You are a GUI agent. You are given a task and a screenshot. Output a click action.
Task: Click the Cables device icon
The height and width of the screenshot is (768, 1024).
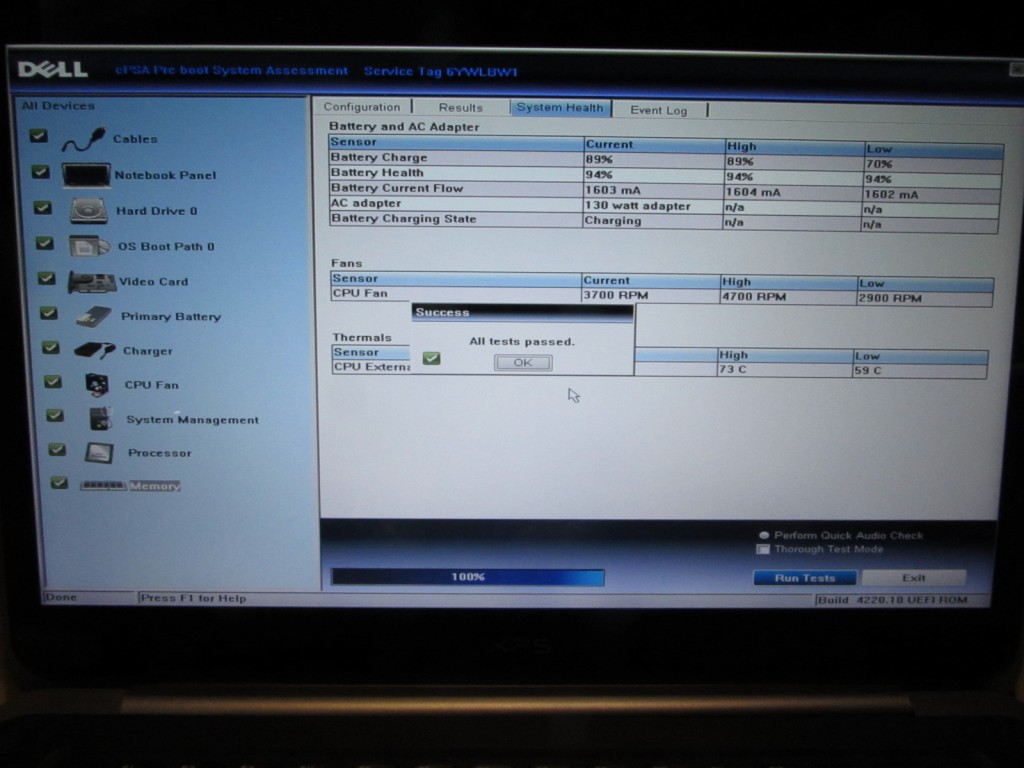[x=83, y=140]
